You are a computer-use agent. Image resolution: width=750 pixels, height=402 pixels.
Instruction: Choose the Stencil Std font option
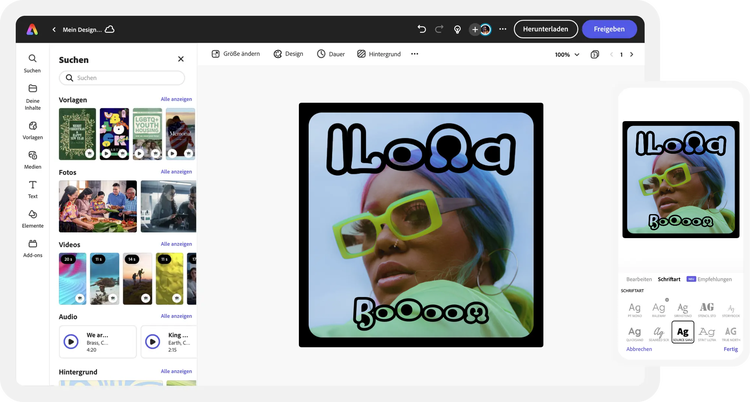tap(707, 308)
